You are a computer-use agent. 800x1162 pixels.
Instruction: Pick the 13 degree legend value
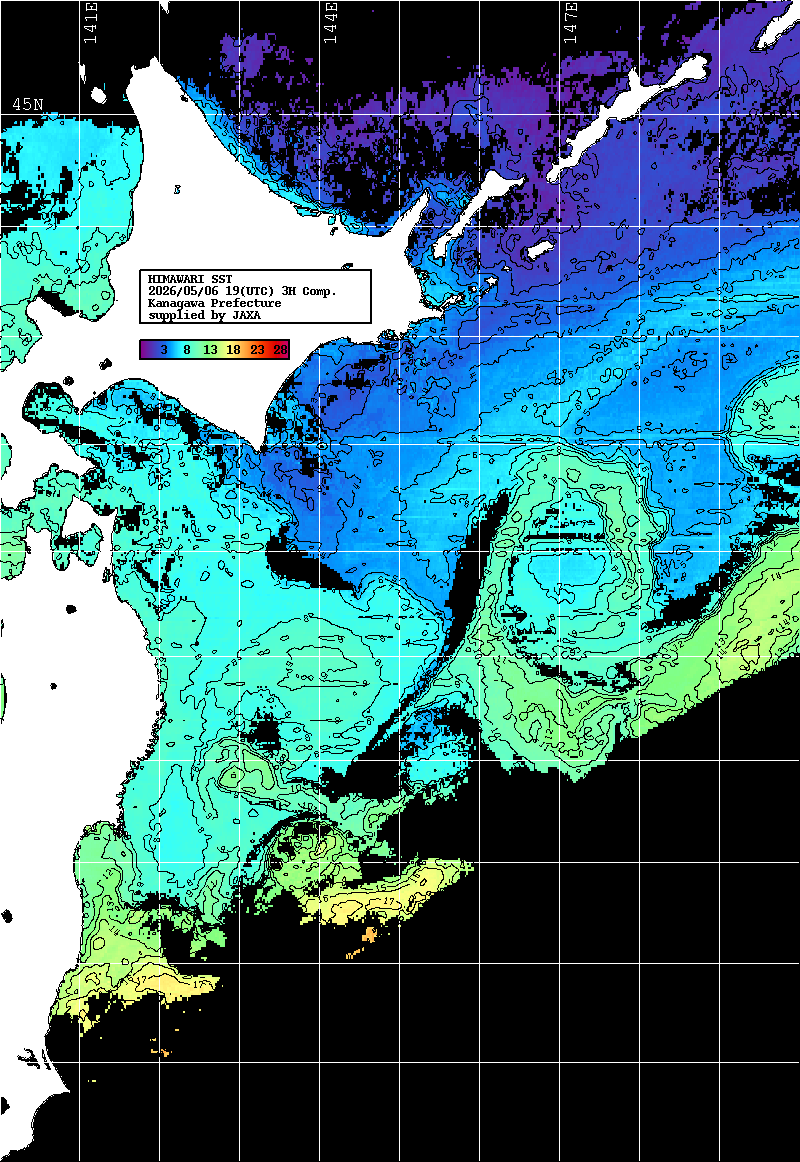pos(210,350)
